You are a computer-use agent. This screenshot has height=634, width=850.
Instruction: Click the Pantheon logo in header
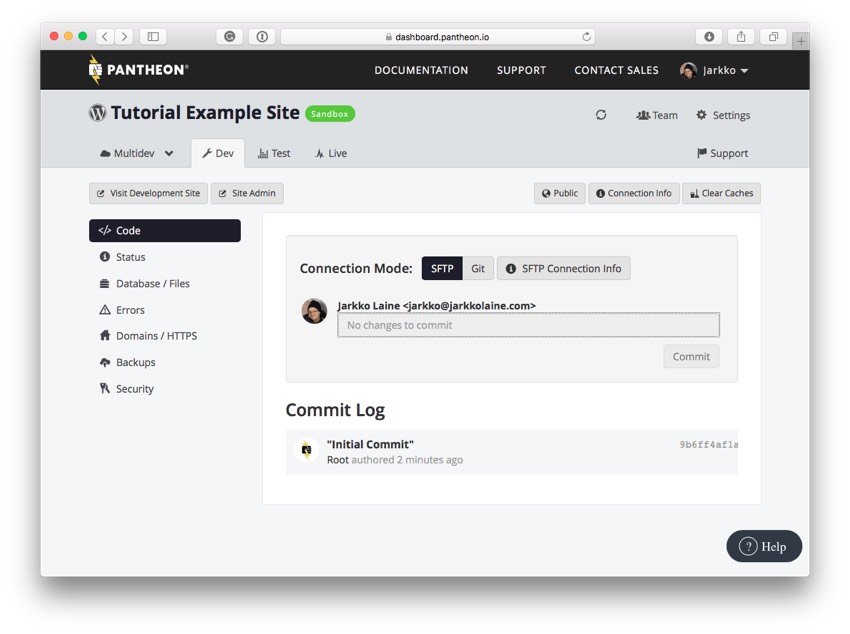[x=138, y=70]
